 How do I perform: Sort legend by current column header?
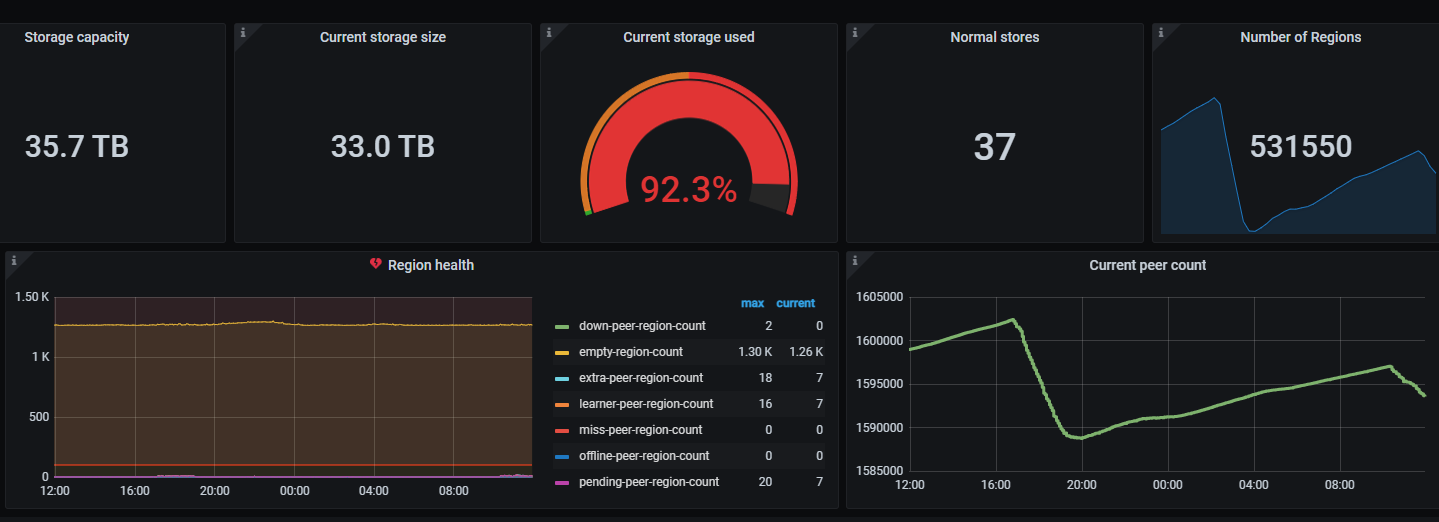click(x=796, y=303)
